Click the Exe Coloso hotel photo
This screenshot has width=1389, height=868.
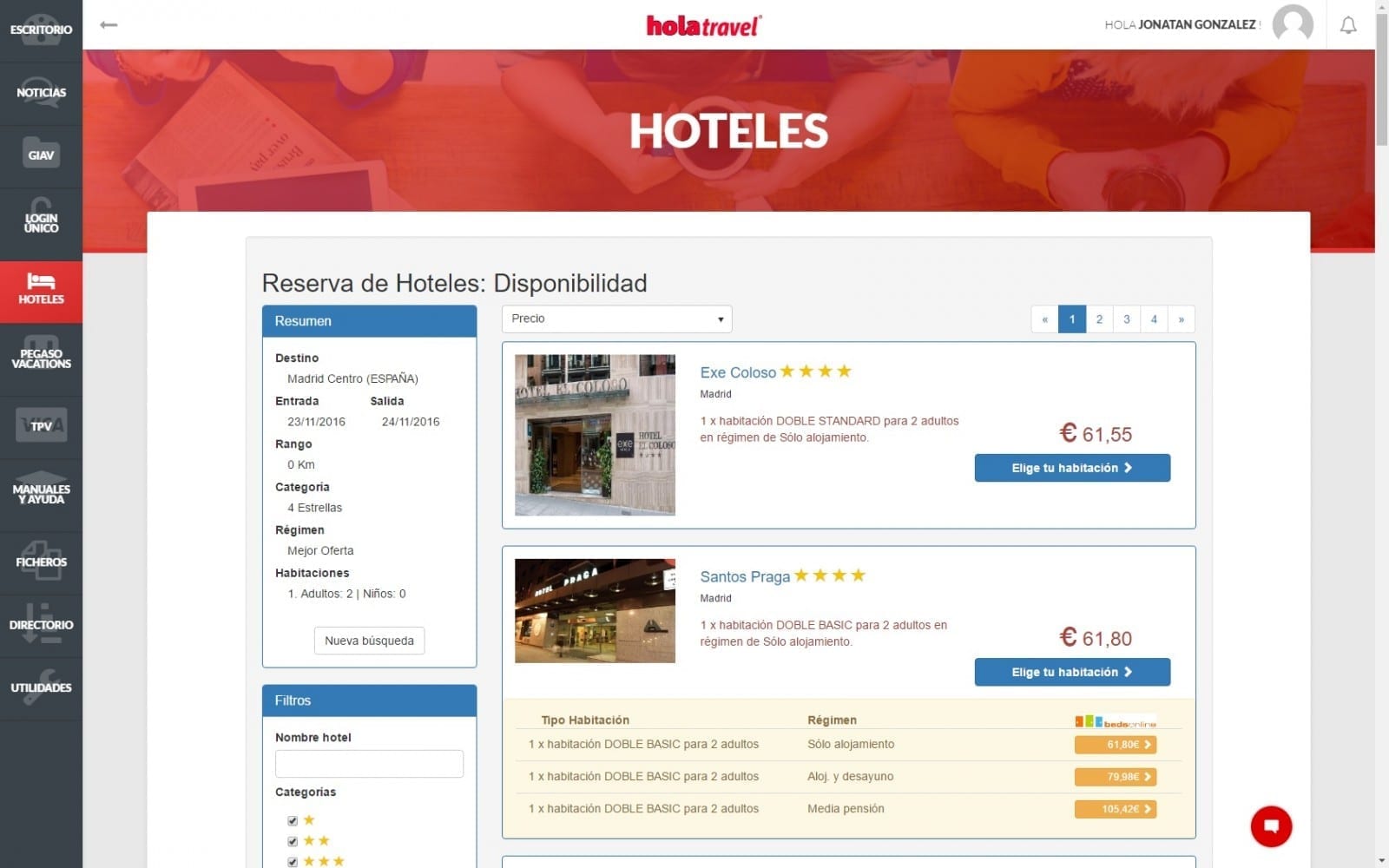pos(595,435)
